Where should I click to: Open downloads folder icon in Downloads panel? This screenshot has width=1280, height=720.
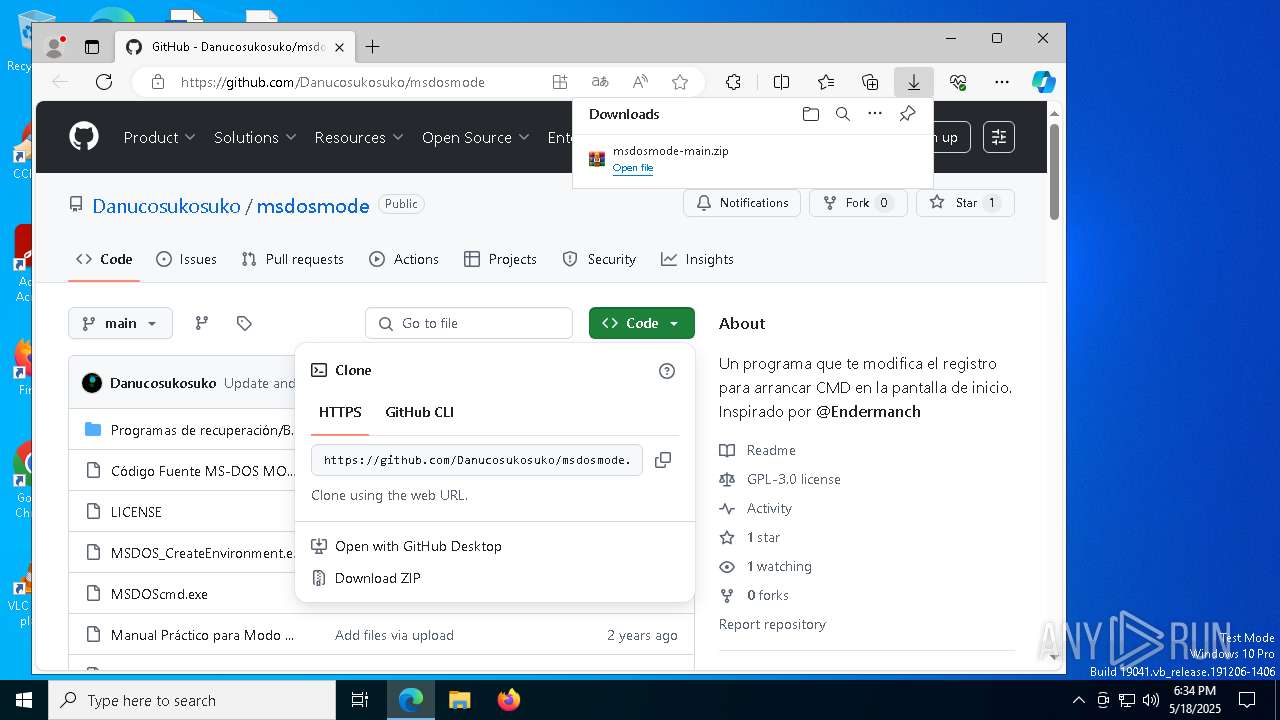[811, 114]
